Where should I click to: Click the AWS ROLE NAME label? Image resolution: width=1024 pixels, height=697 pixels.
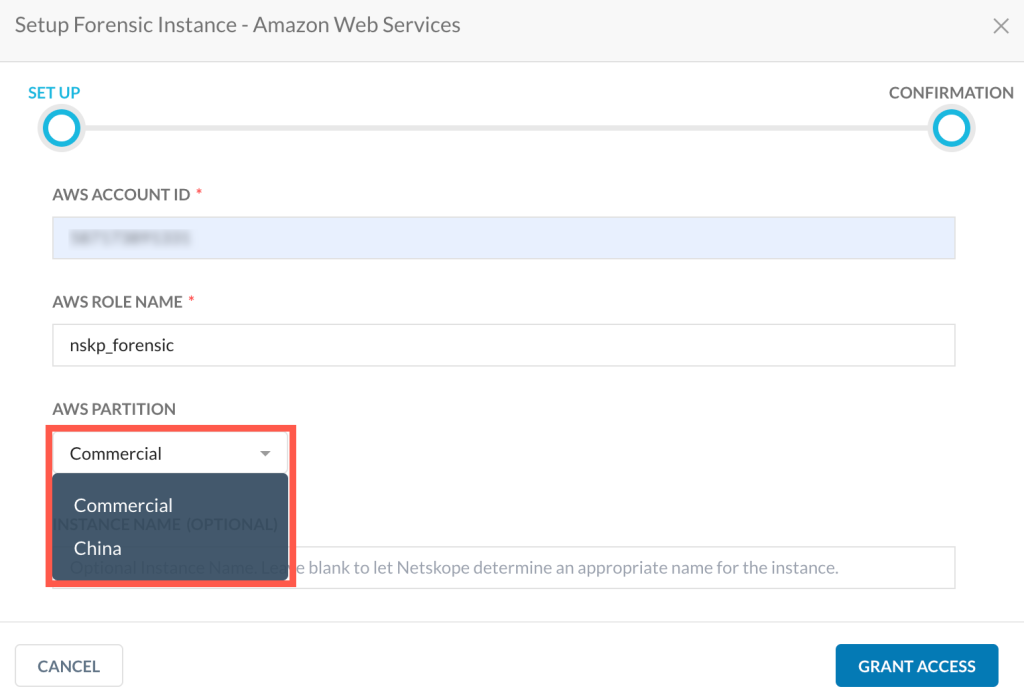click(118, 302)
